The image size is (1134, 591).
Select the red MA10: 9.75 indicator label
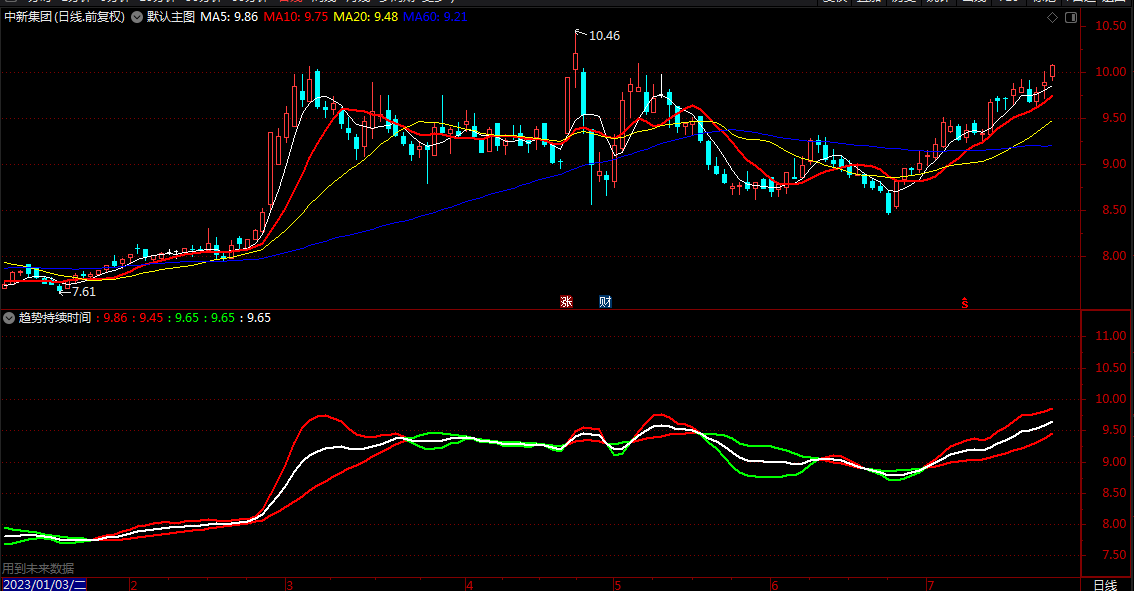(x=295, y=17)
